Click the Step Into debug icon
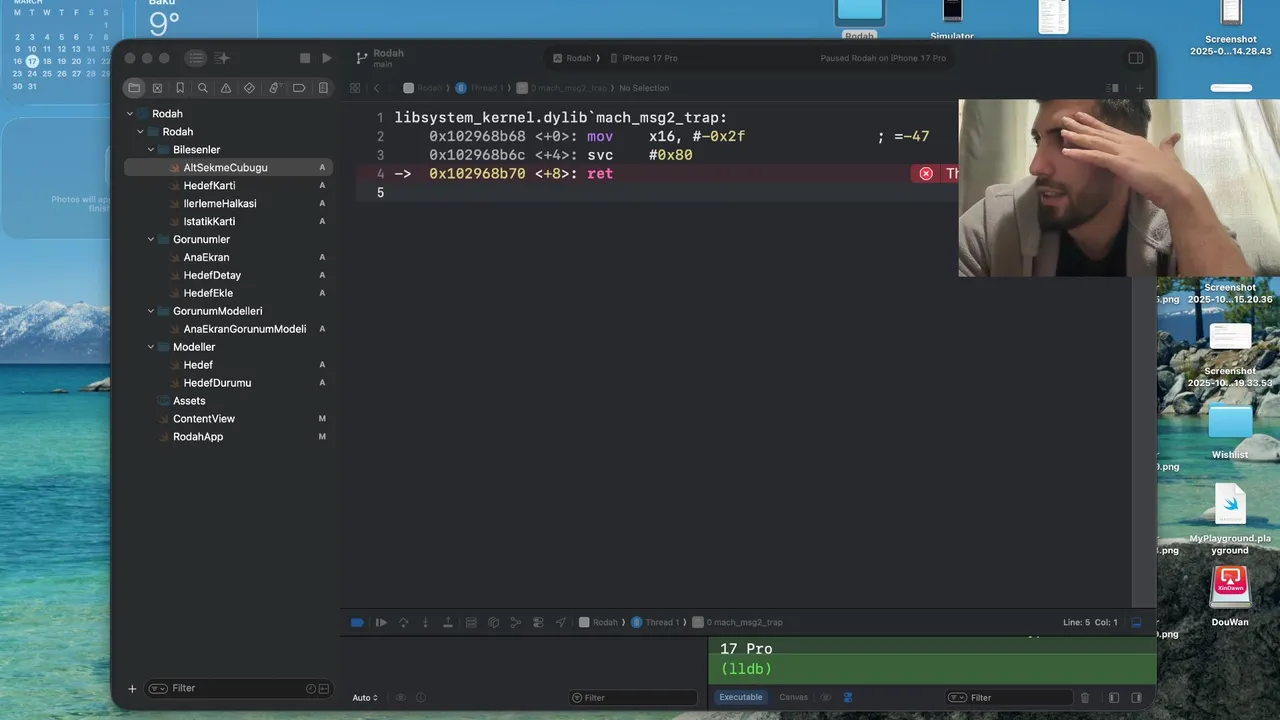 point(426,622)
